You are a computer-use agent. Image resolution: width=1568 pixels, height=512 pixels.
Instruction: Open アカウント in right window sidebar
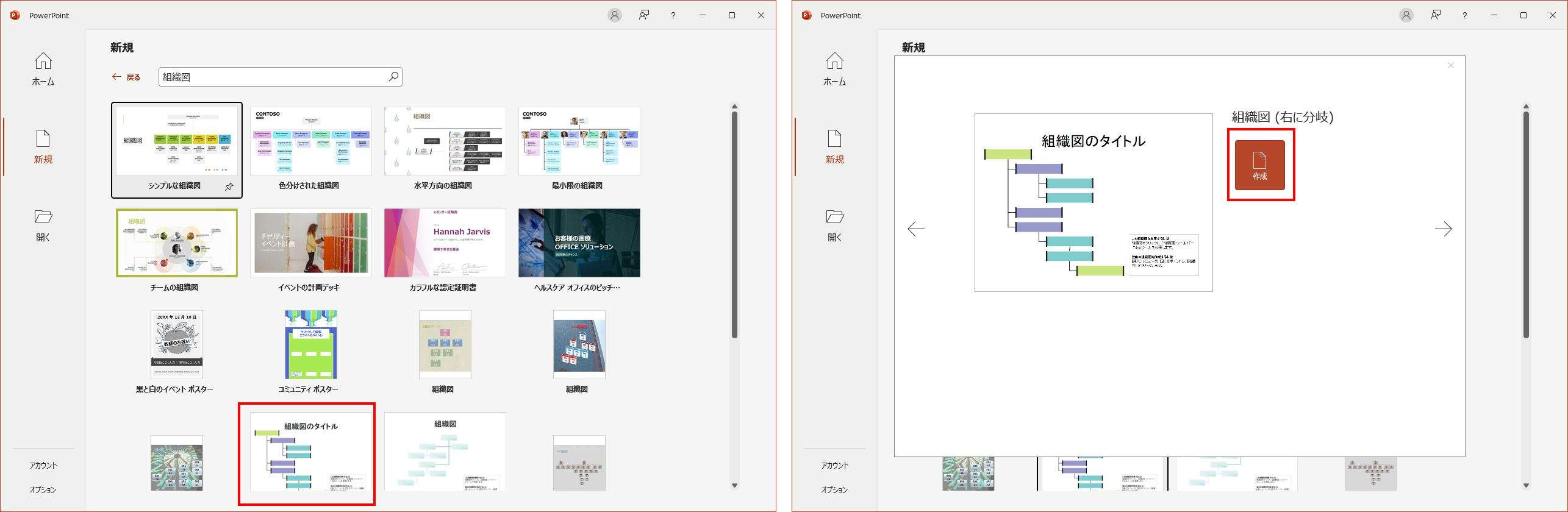click(x=834, y=465)
